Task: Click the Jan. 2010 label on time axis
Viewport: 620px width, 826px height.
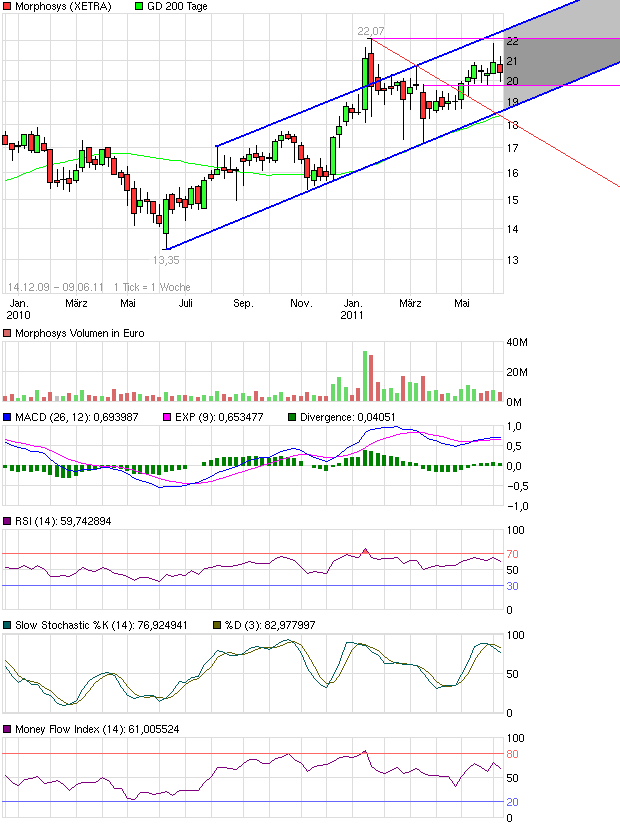Action: click(18, 307)
